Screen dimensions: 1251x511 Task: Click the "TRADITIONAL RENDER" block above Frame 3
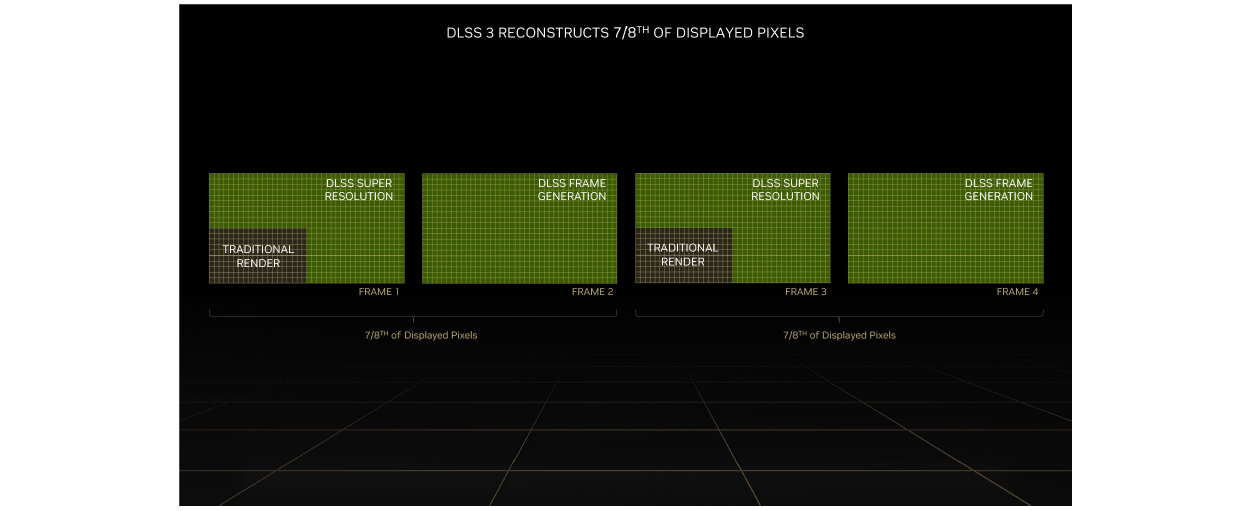[684, 255]
